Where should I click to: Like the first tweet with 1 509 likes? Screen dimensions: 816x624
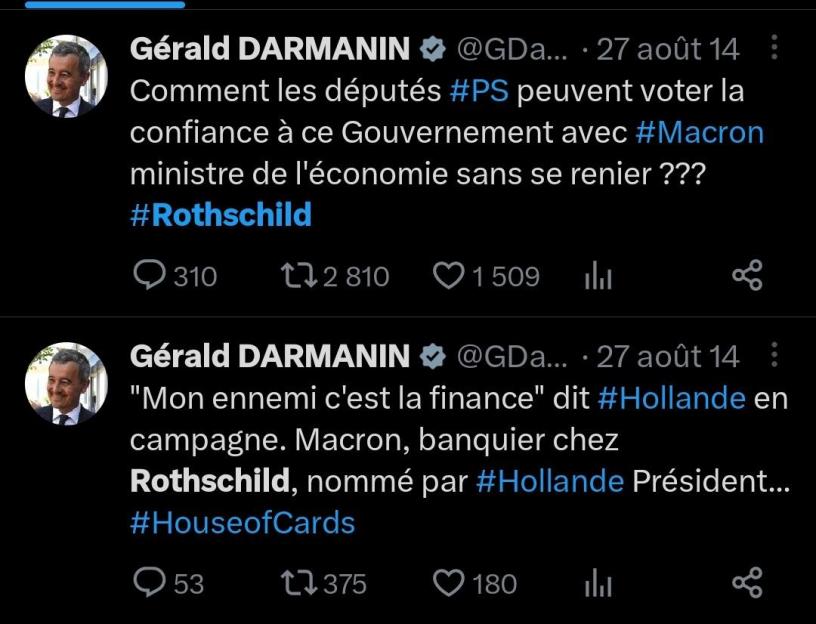click(448, 276)
